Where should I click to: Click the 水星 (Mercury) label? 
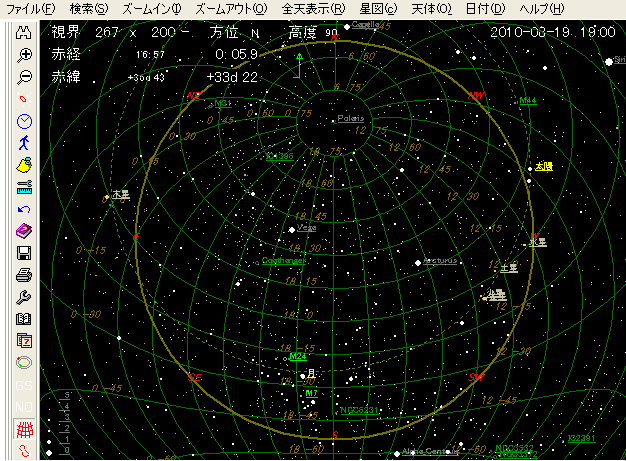pos(538,242)
